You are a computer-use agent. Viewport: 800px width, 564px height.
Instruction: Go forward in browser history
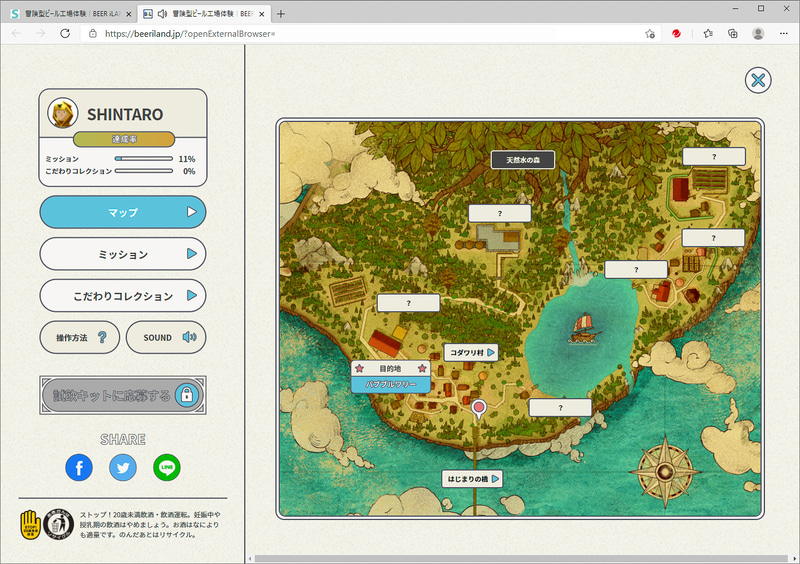(40, 34)
